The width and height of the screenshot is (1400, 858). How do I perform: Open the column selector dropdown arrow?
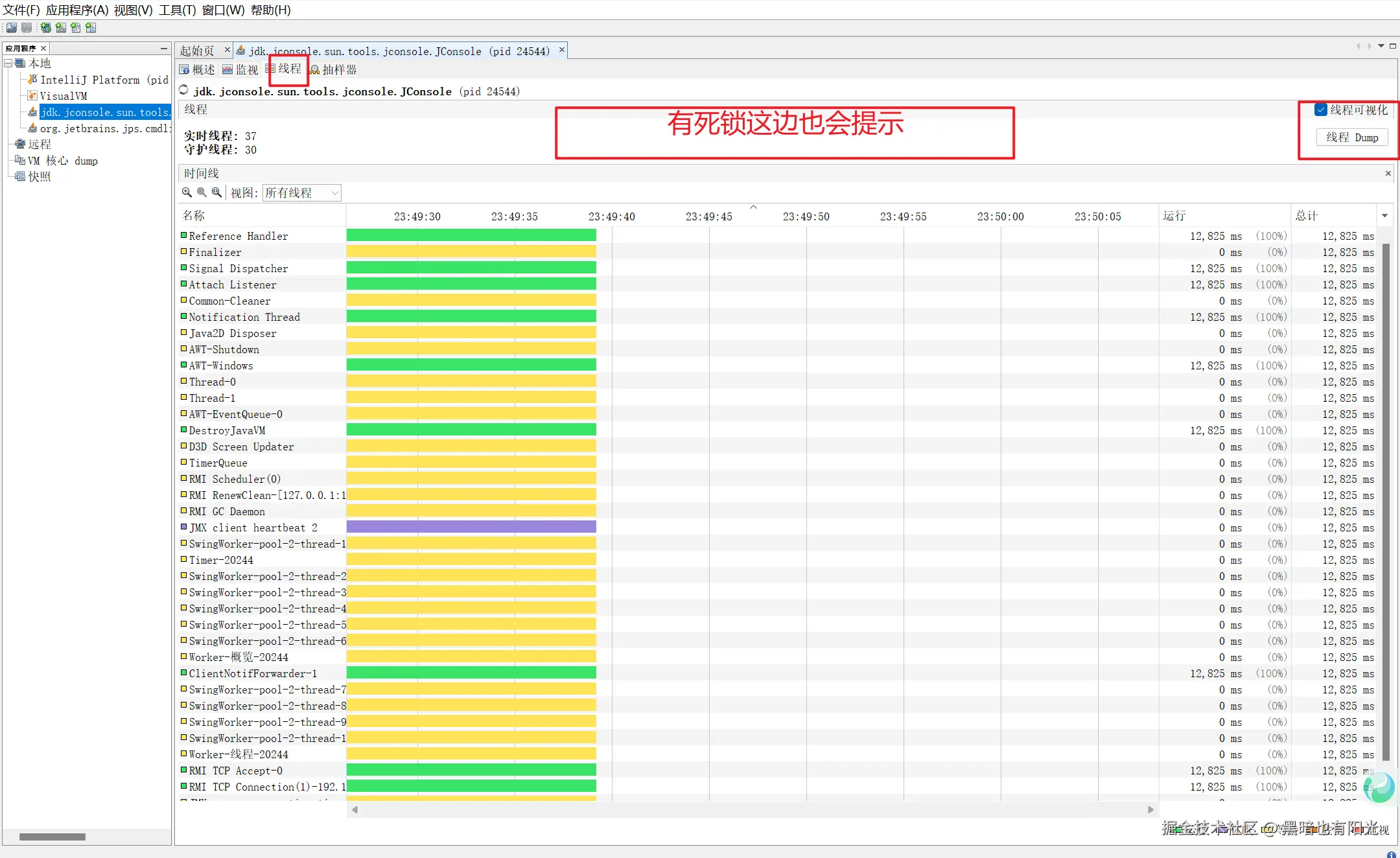[1384, 216]
